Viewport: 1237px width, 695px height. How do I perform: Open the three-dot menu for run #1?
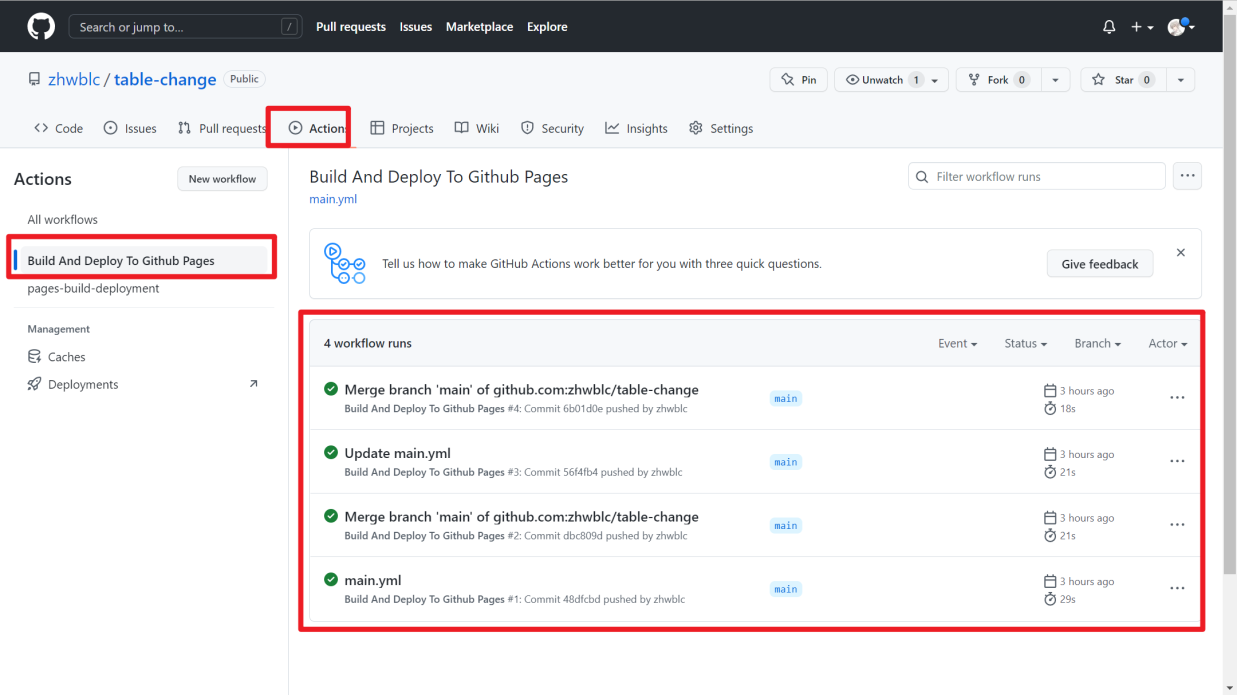(x=1177, y=588)
